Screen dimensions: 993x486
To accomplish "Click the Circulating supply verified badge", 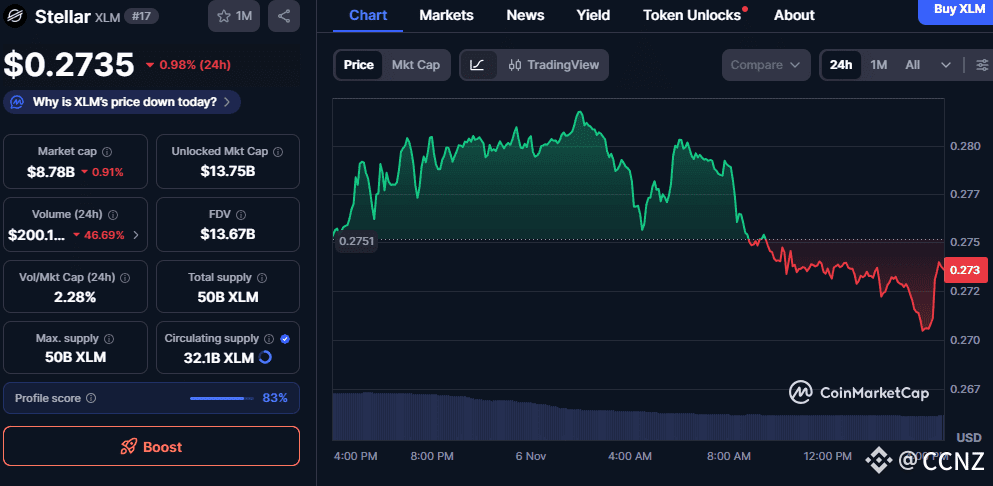I will [x=285, y=339].
